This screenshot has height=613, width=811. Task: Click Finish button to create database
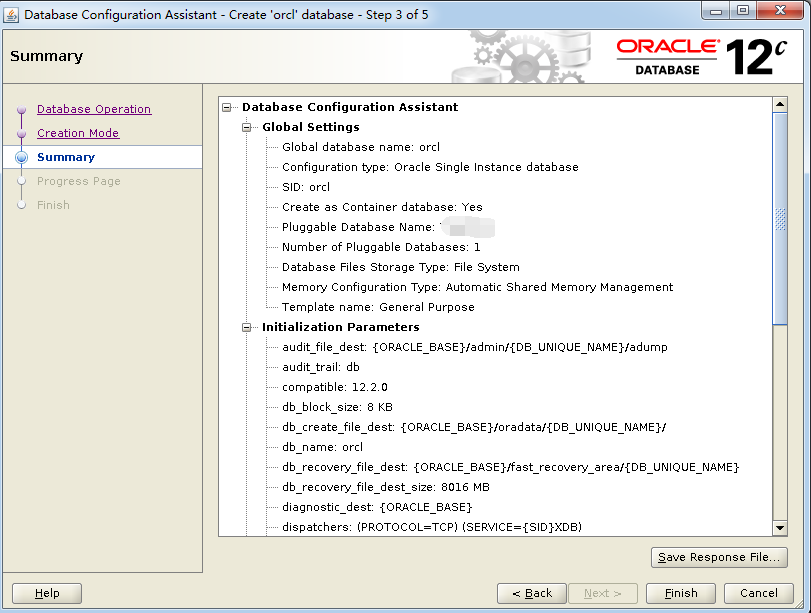point(681,593)
